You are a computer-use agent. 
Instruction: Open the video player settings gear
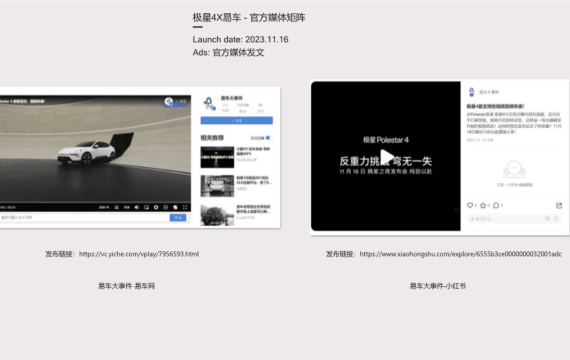(x=156, y=207)
